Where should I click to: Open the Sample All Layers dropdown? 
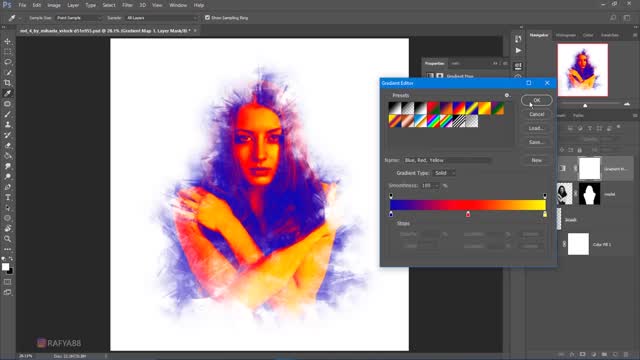161,18
